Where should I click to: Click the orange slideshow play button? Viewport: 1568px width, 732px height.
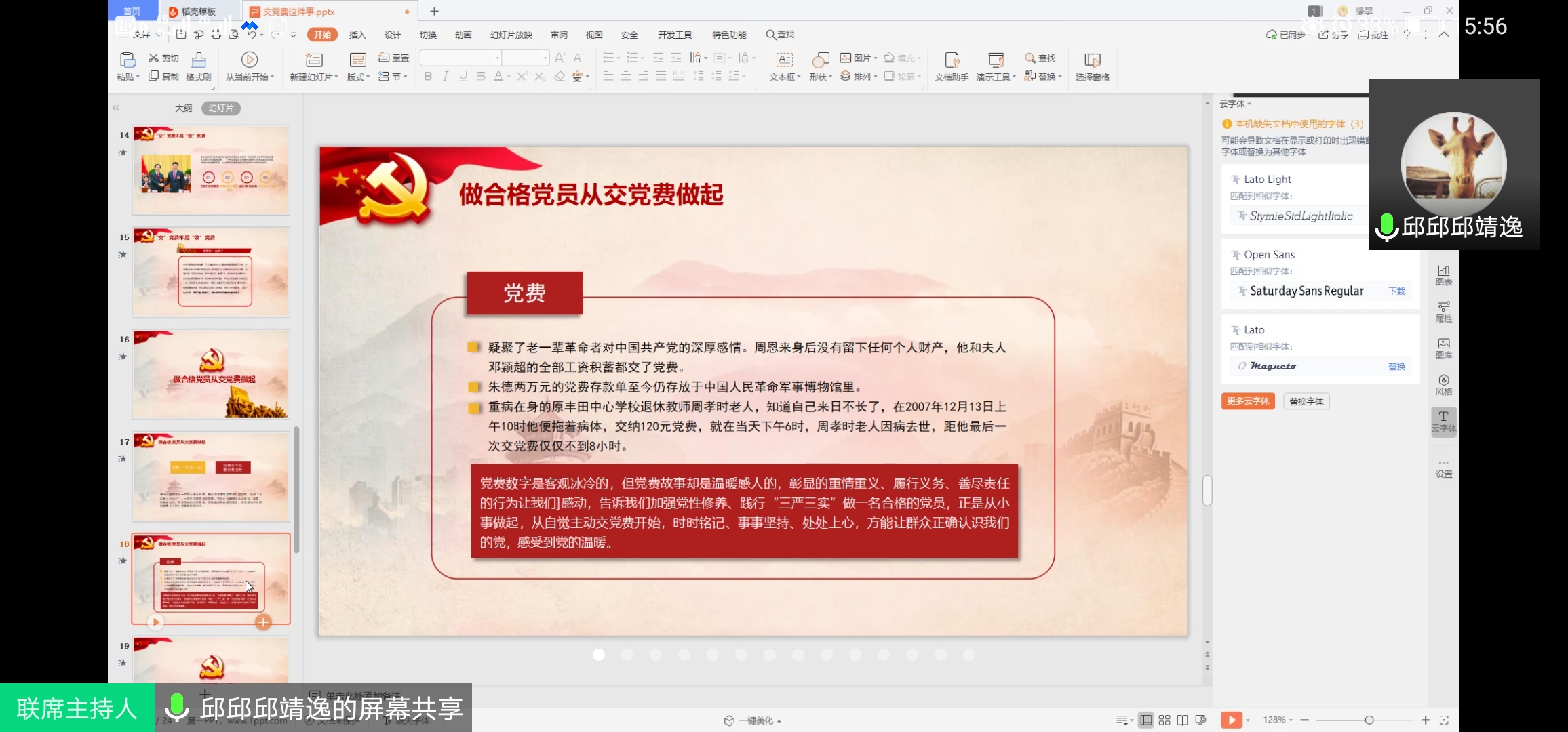click(1230, 720)
